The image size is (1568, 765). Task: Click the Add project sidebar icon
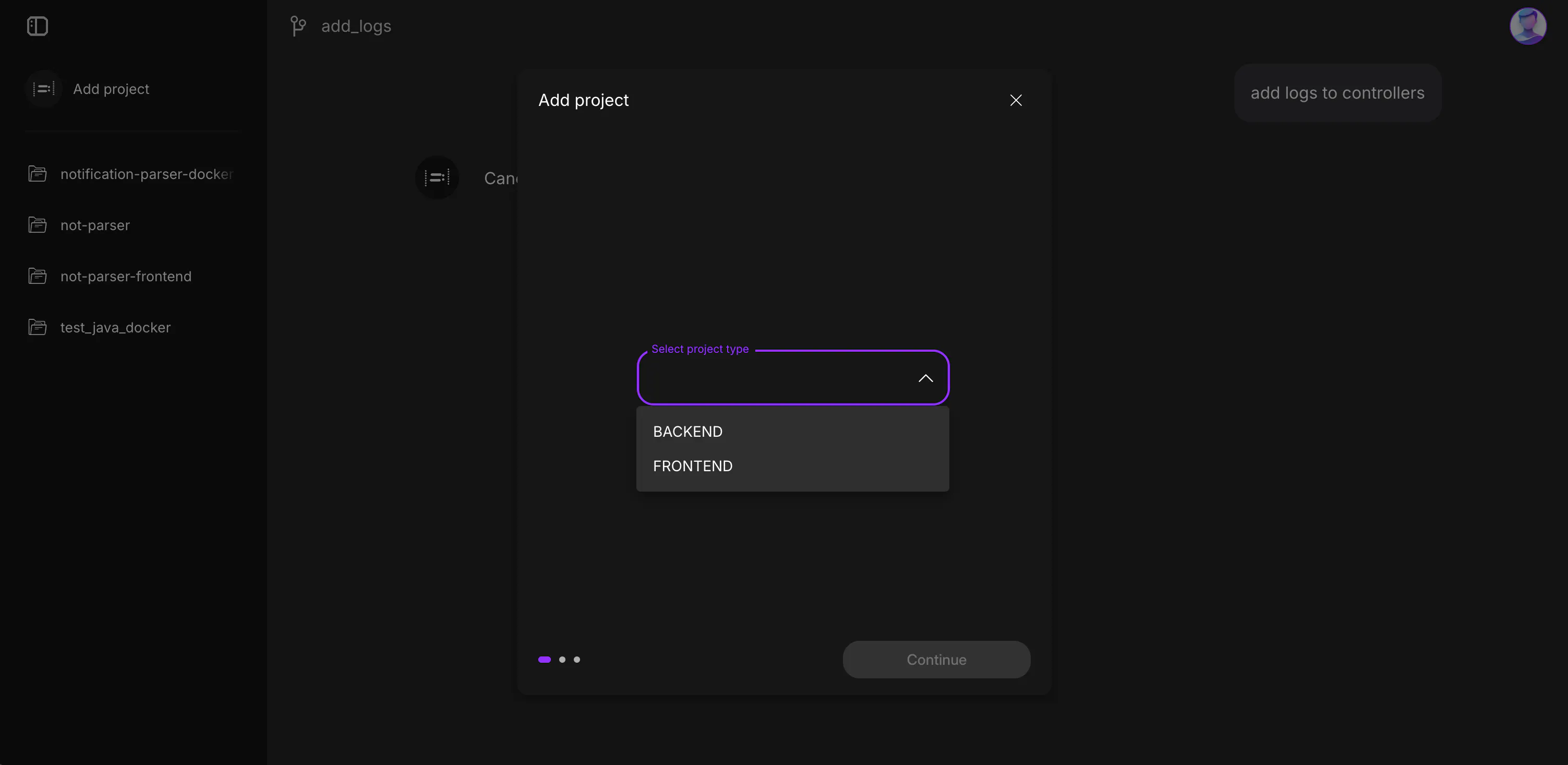44,89
